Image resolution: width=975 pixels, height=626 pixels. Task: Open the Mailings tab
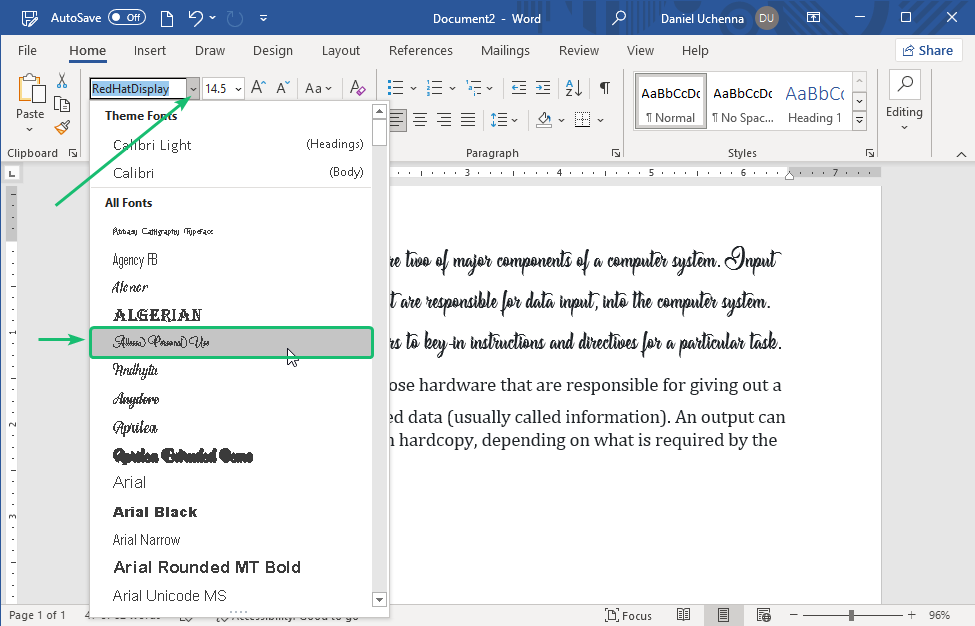(x=505, y=50)
